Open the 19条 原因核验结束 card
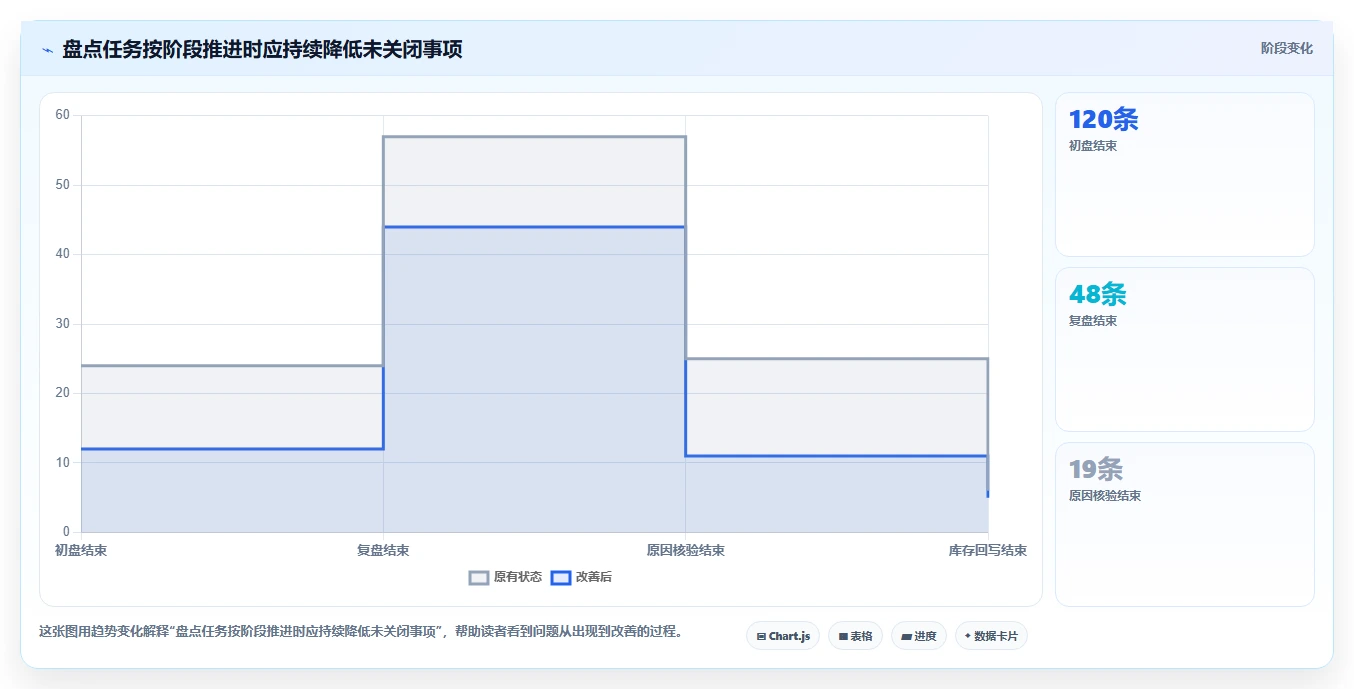 tap(1185, 524)
